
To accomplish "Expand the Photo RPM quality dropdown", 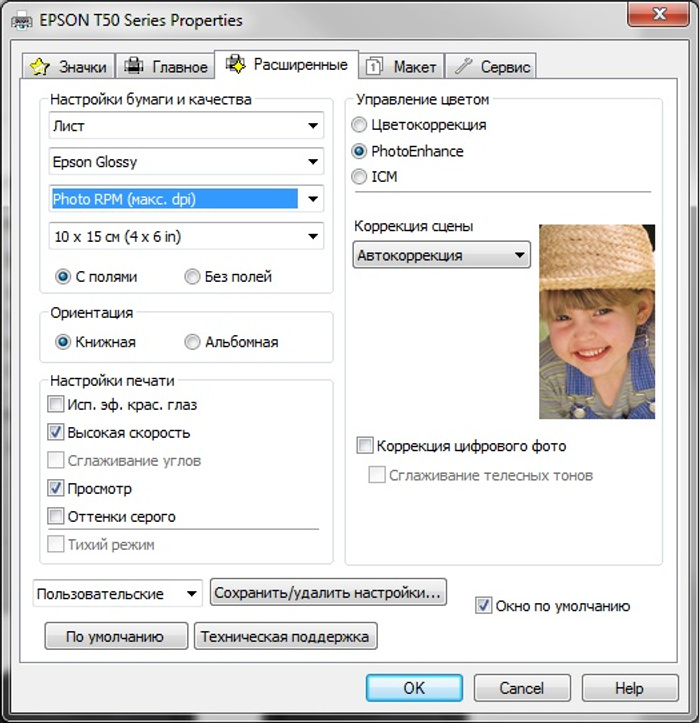I will tap(313, 199).
